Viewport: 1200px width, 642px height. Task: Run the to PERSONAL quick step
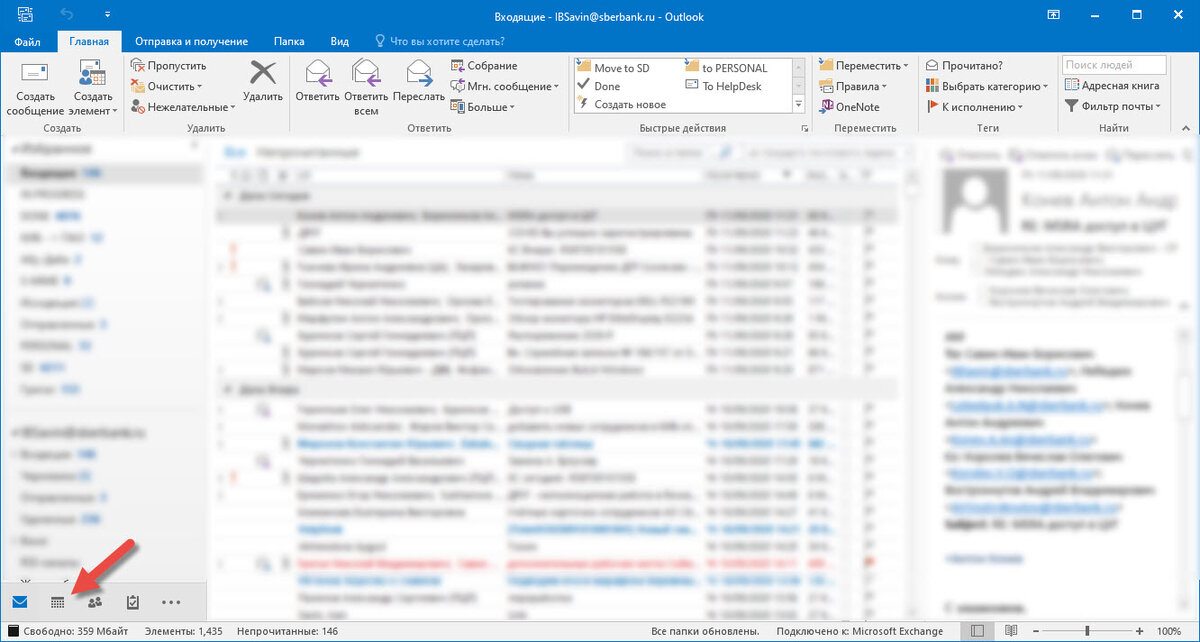tap(727, 68)
